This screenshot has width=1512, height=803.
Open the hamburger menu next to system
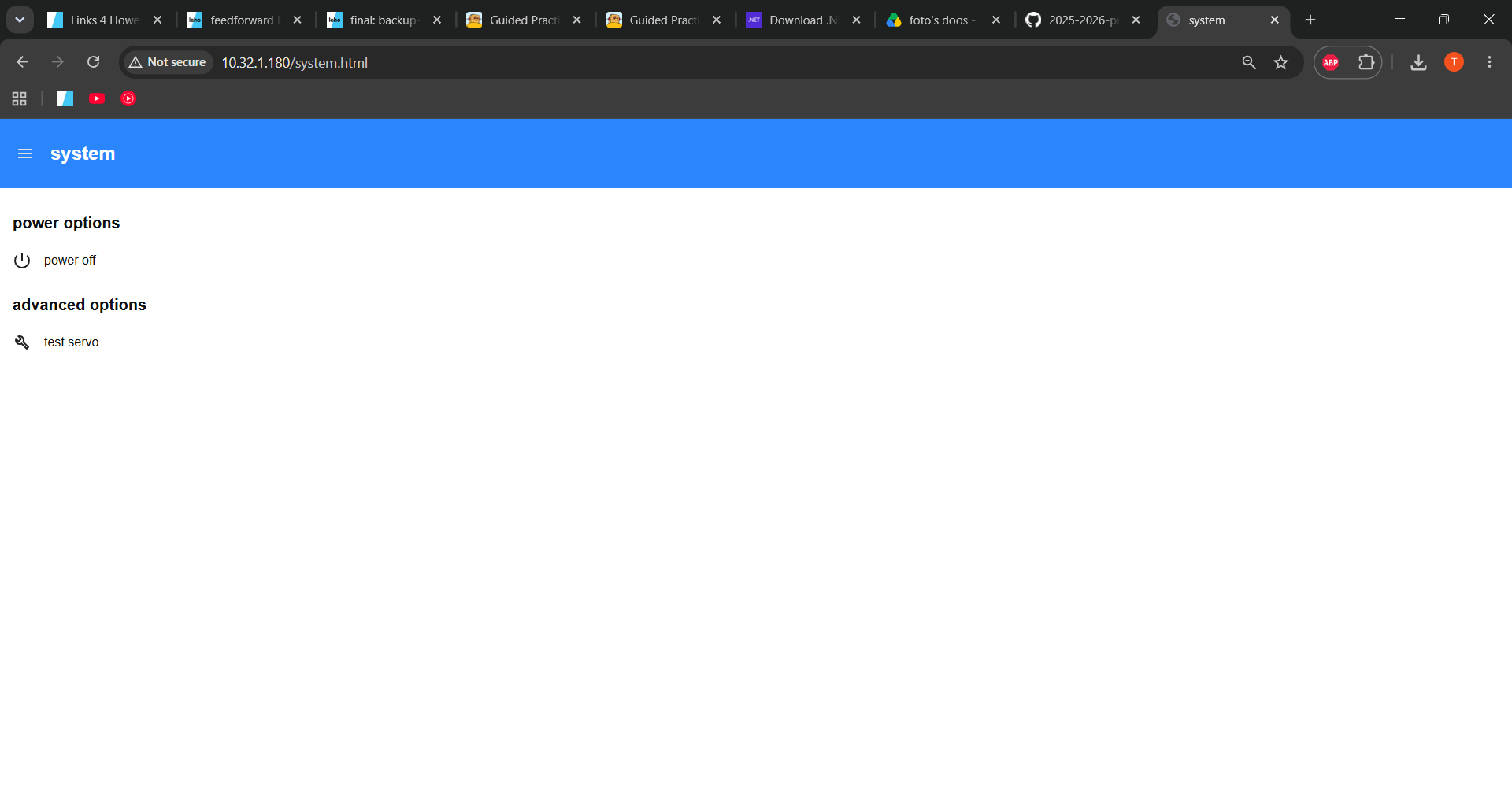(25, 154)
